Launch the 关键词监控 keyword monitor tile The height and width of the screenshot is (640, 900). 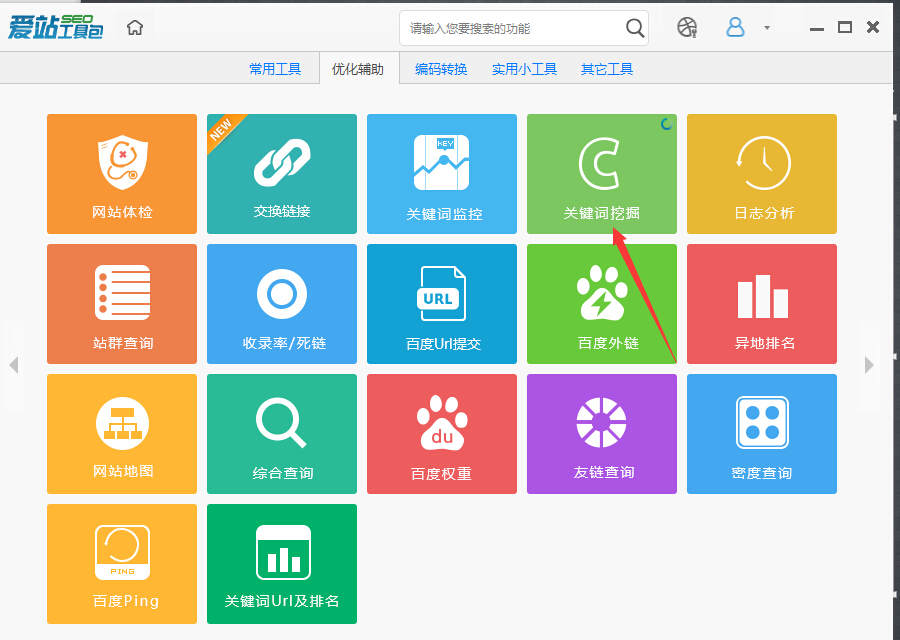coord(442,174)
